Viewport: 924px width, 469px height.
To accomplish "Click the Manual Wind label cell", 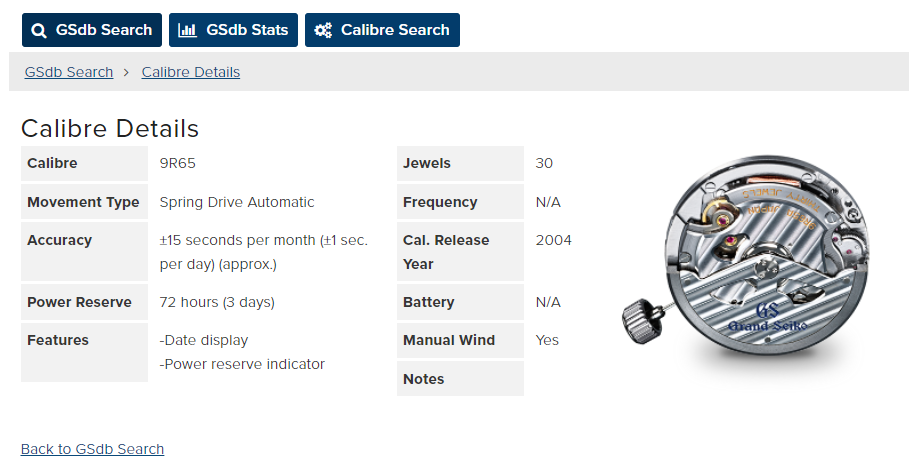I will (x=460, y=341).
